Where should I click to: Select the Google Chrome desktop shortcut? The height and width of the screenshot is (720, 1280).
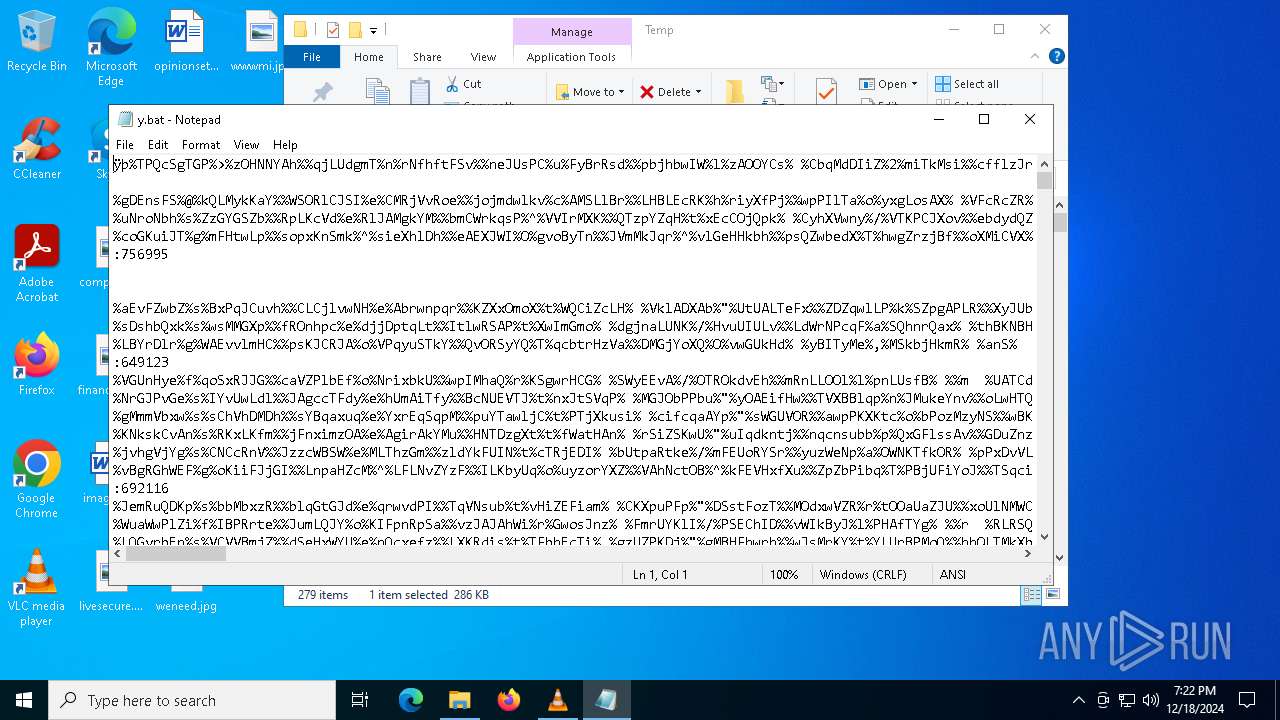pos(36,479)
